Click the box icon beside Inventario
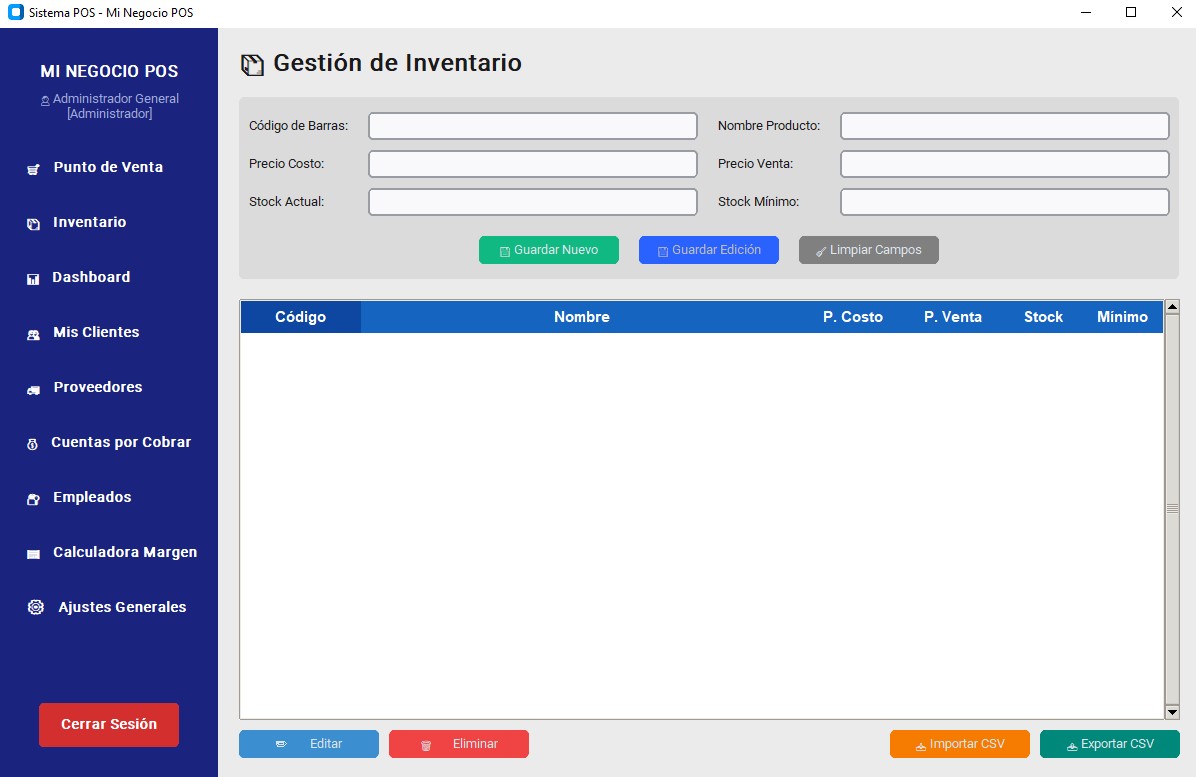The width and height of the screenshot is (1196, 777). (x=34, y=224)
